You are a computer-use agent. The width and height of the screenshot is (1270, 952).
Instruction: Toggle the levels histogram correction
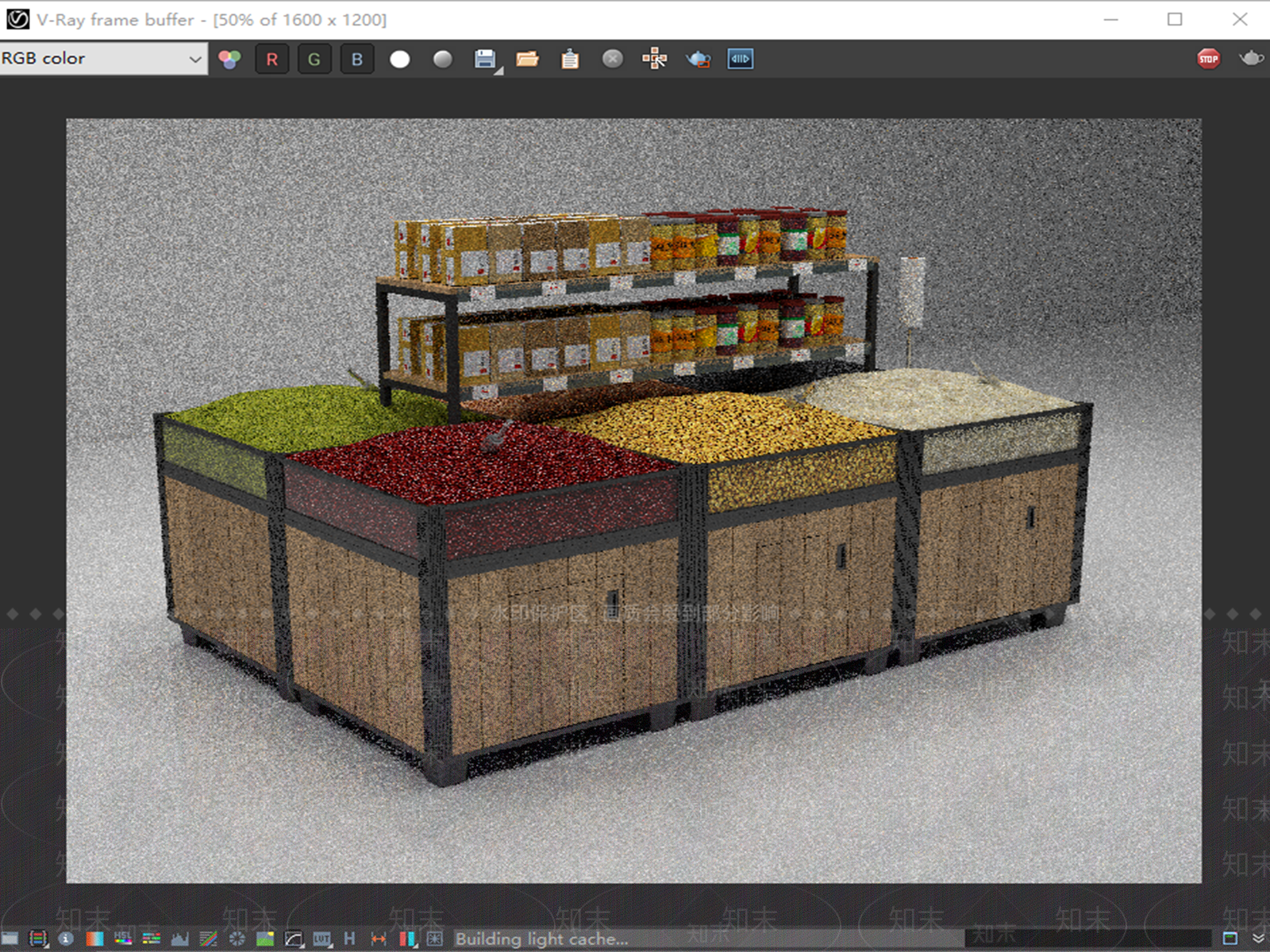pyautogui.click(x=180, y=939)
